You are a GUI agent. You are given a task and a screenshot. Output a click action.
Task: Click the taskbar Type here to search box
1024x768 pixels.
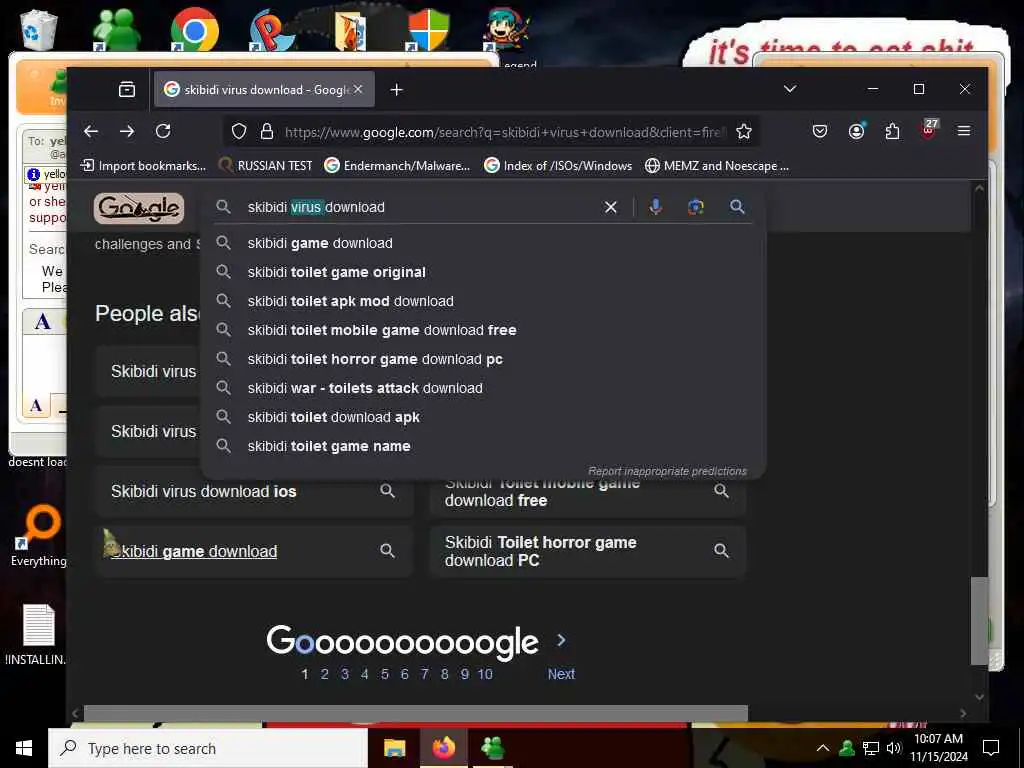[208, 748]
